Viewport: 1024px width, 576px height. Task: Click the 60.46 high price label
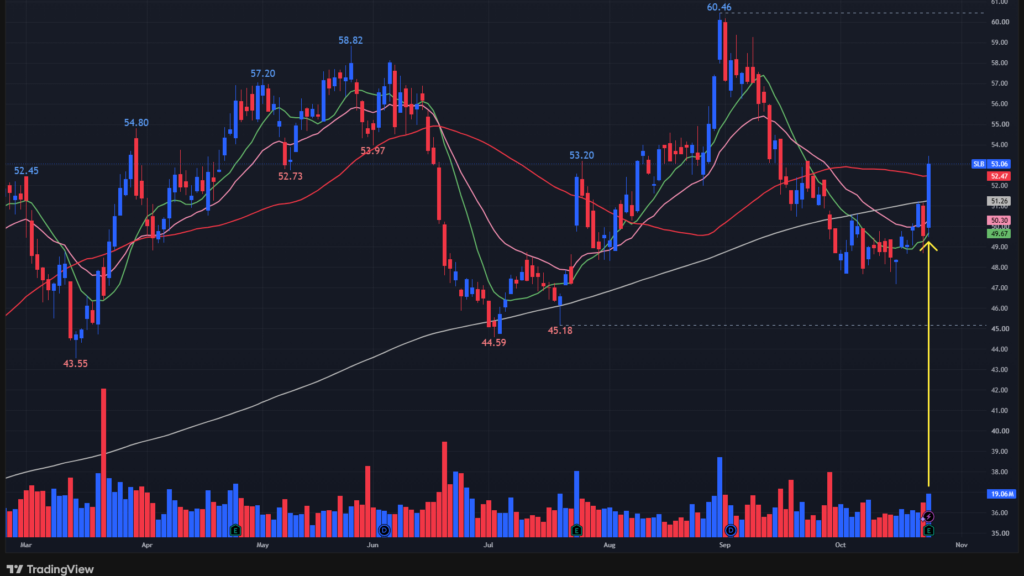(x=719, y=7)
